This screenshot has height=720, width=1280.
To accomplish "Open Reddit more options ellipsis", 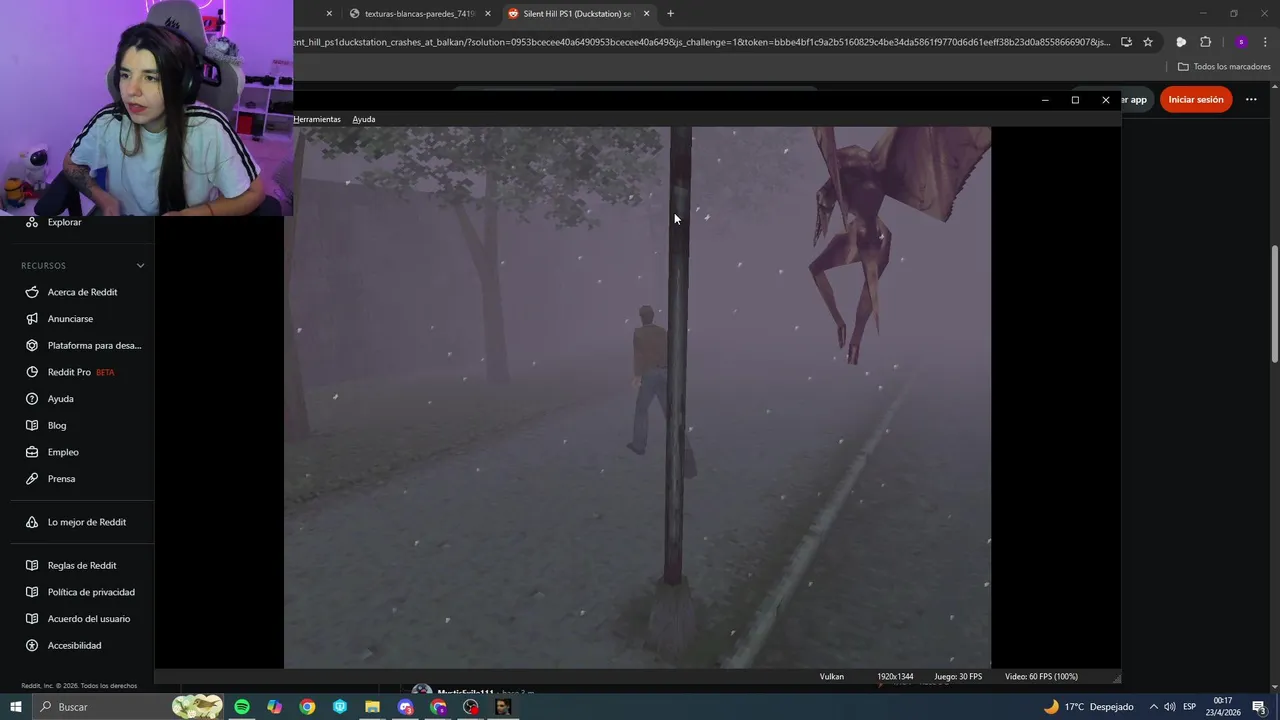I will coord(1251,99).
